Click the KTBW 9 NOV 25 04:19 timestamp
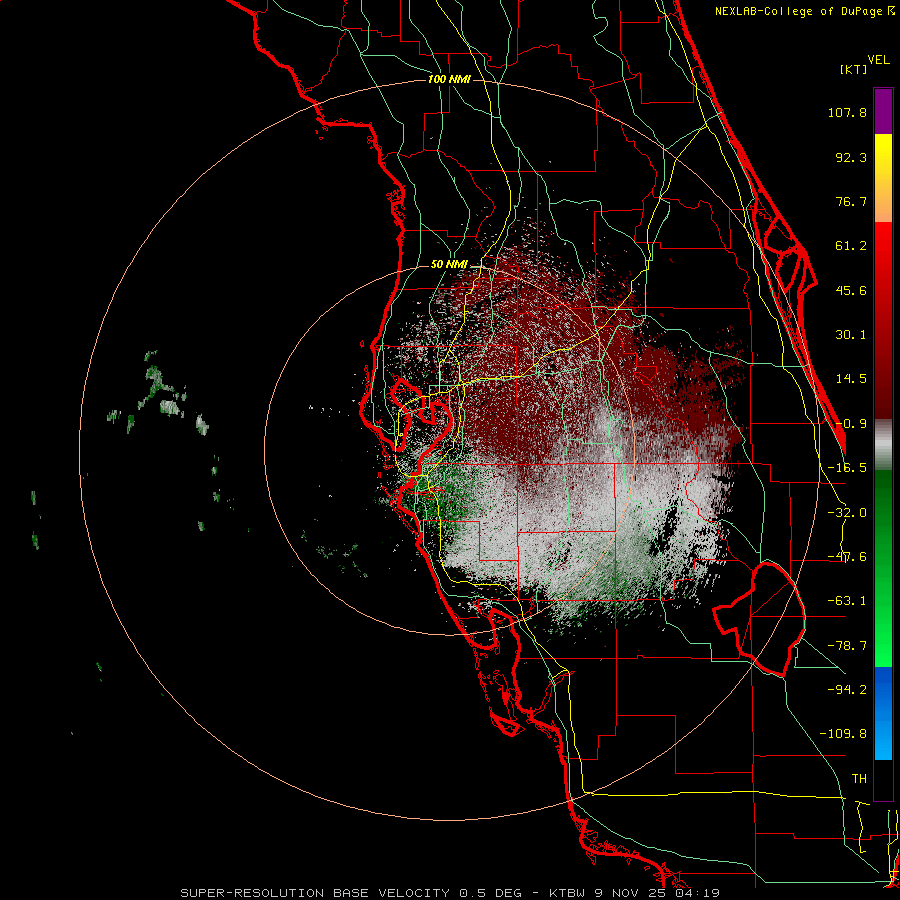The height and width of the screenshot is (900, 900). pos(634,893)
